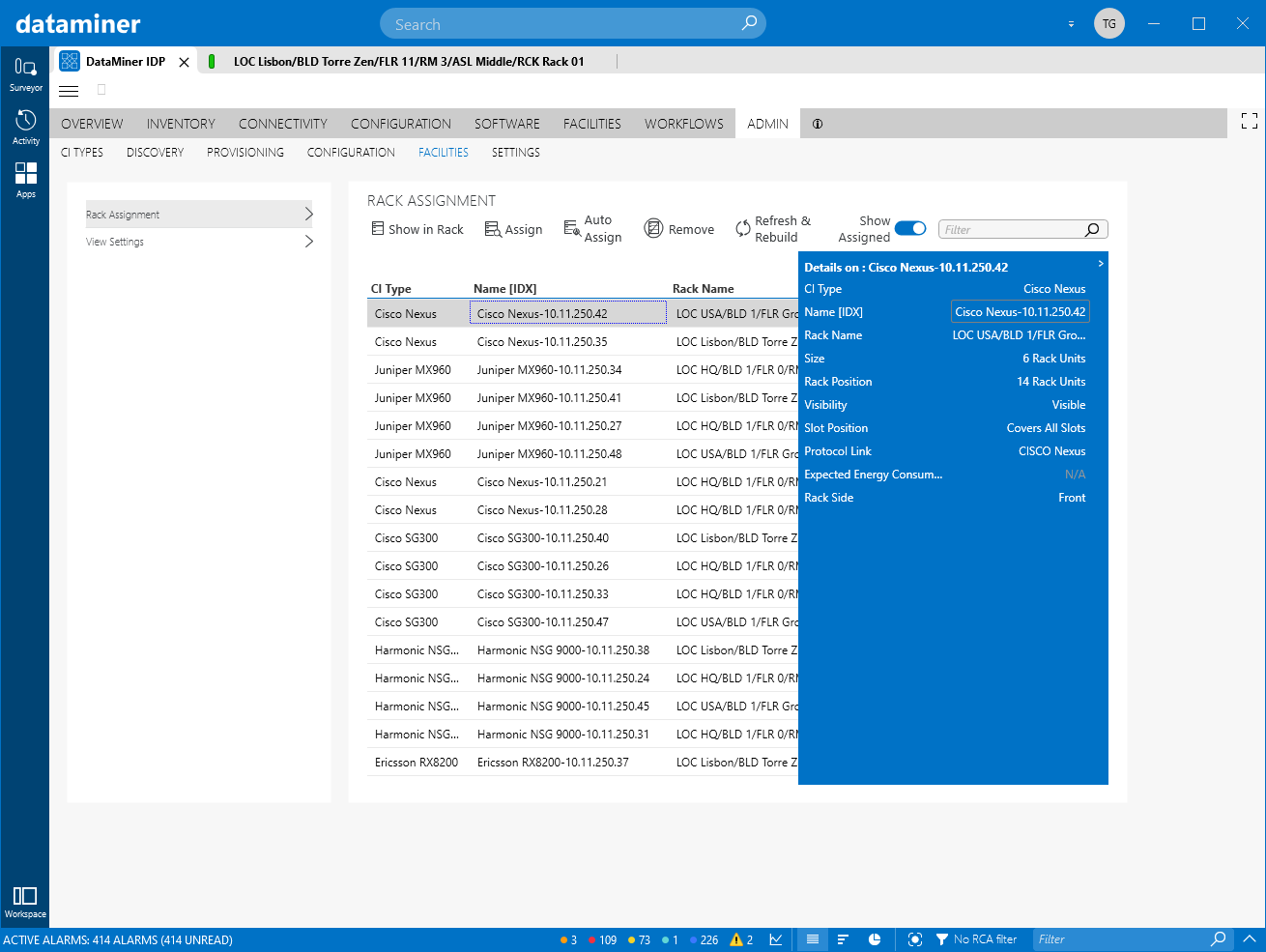Filter alarms by blue count 226
Viewport: 1266px width, 952px height.
point(704,939)
